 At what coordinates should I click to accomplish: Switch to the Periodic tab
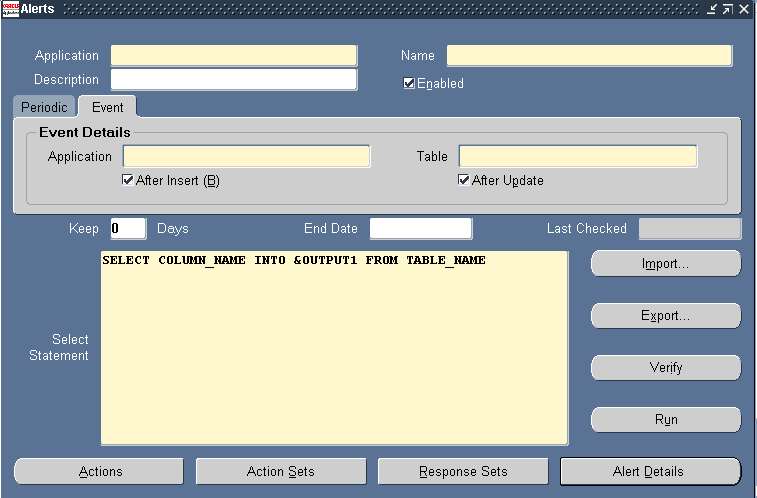44,107
